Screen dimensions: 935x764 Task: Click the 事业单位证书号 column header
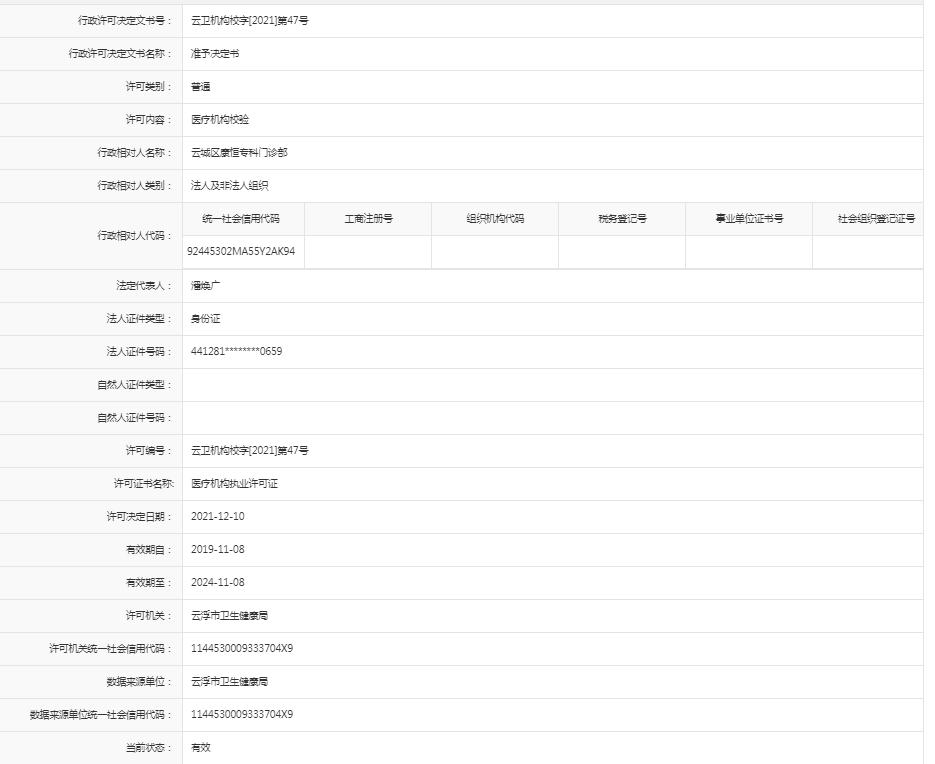tap(750, 219)
